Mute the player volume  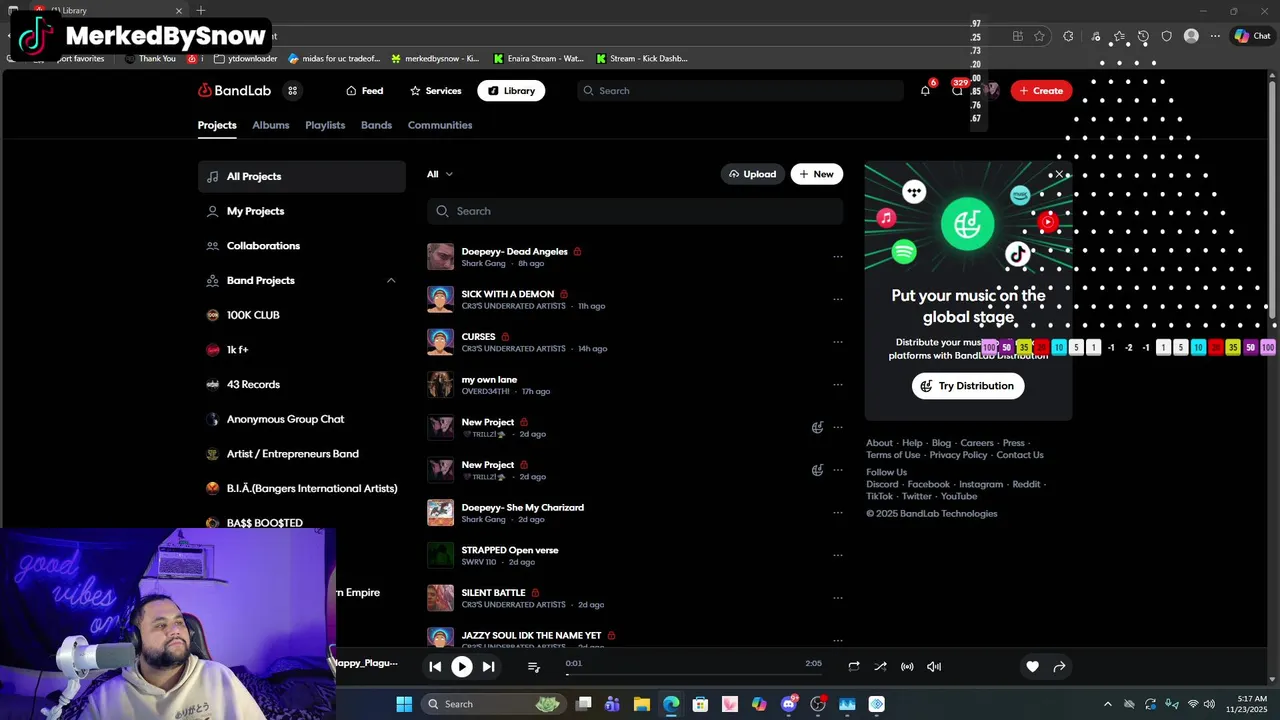point(934,666)
